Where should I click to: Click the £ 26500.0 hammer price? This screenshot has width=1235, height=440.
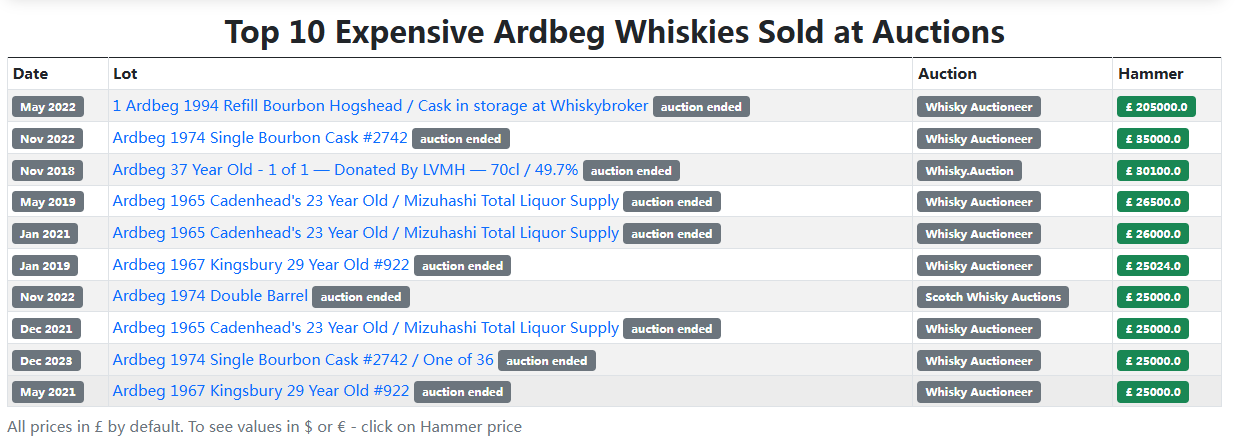[1152, 202]
